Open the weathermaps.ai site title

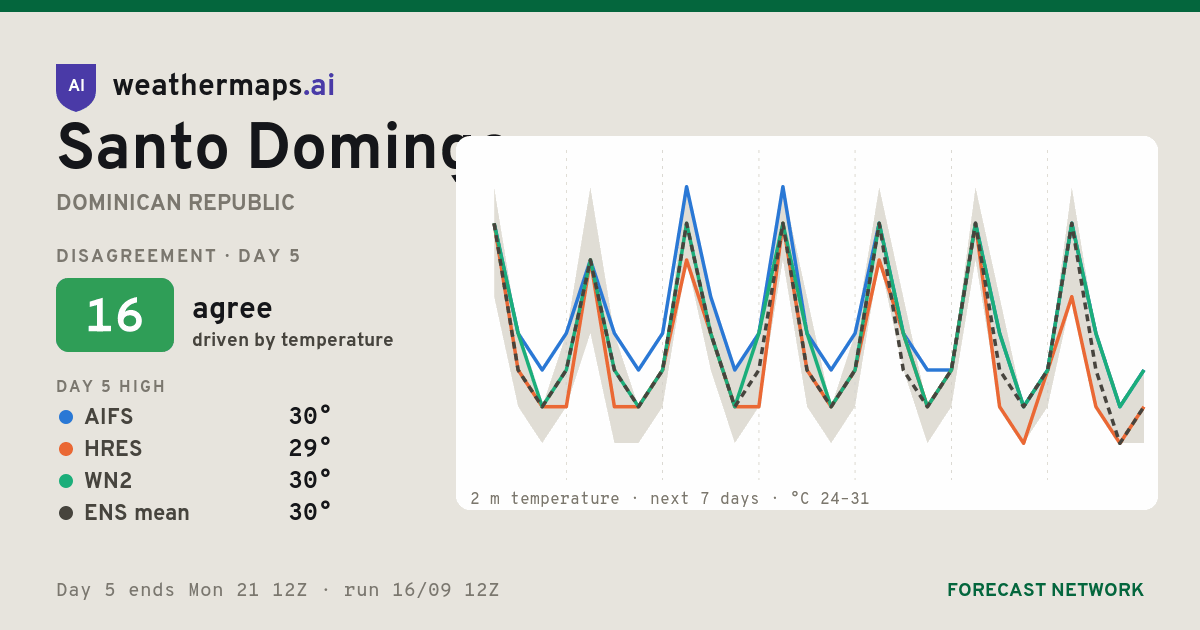pos(224,86)
